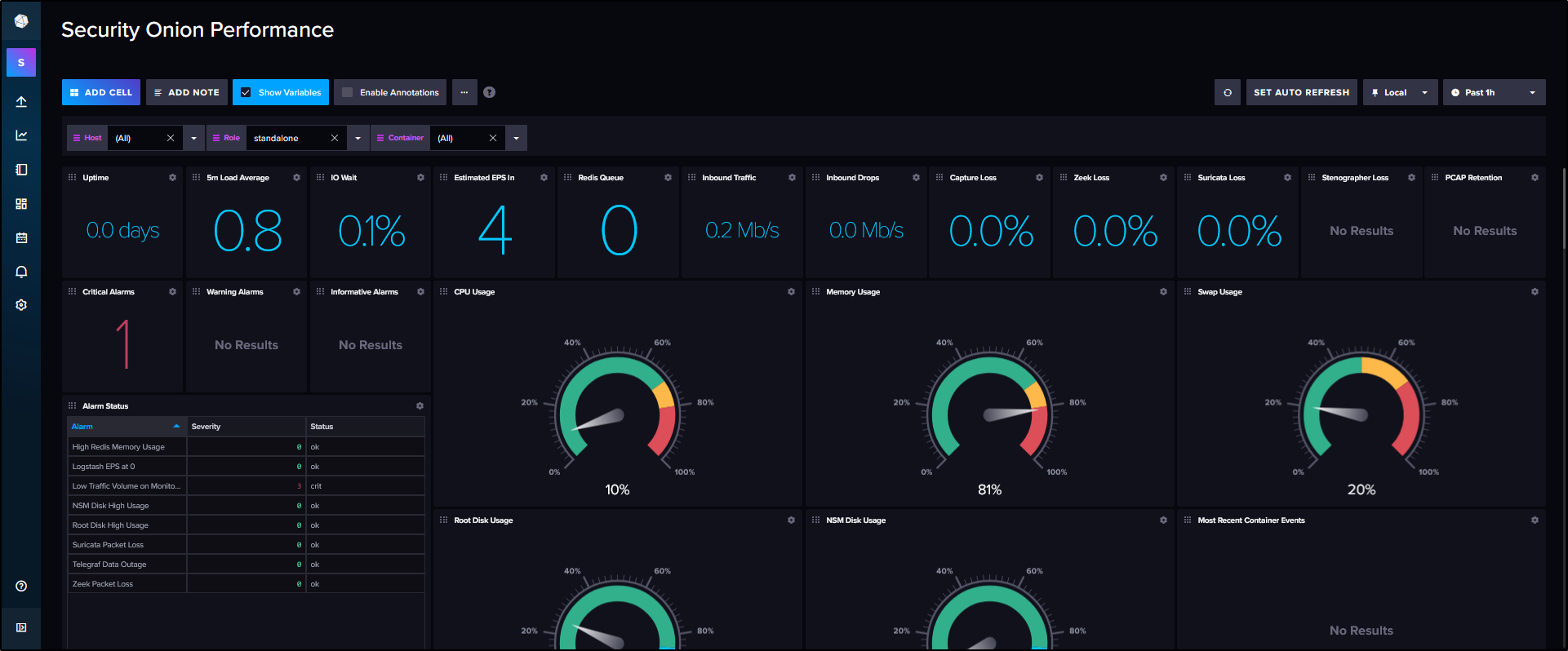Open Load Data in the sidebar
Image resolution: width=1568 pixels, height=651 pixels.
(21, 102)
